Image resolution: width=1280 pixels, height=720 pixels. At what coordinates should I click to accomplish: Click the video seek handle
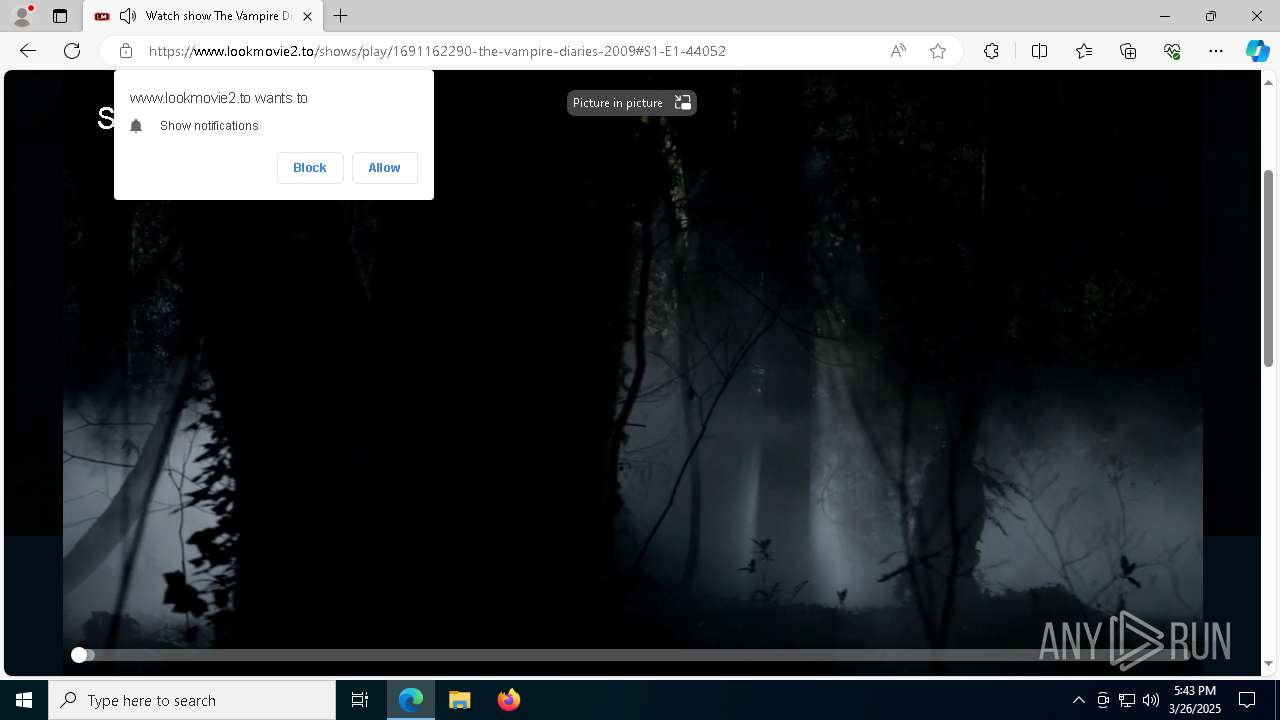click(x=79, y=655)
